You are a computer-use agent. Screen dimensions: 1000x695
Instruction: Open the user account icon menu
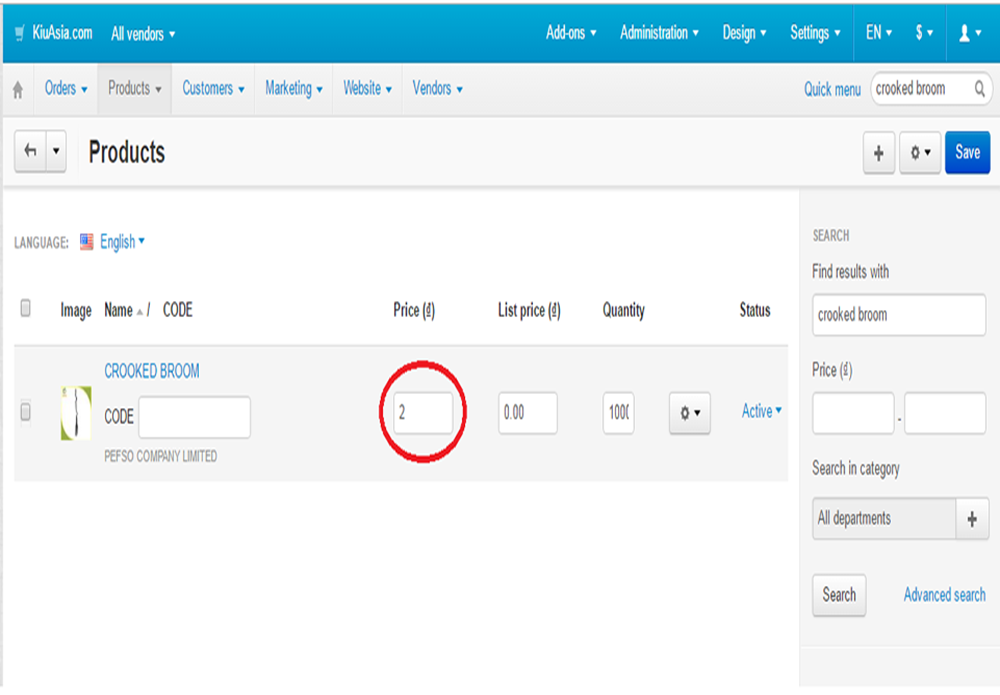970,33
